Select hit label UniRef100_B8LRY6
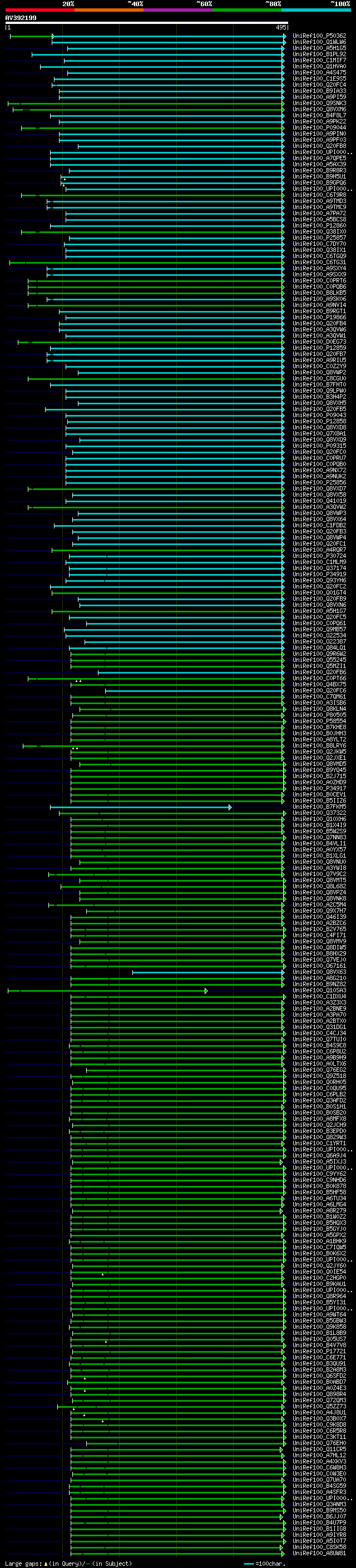356x1568 pixels. [319, 746]
